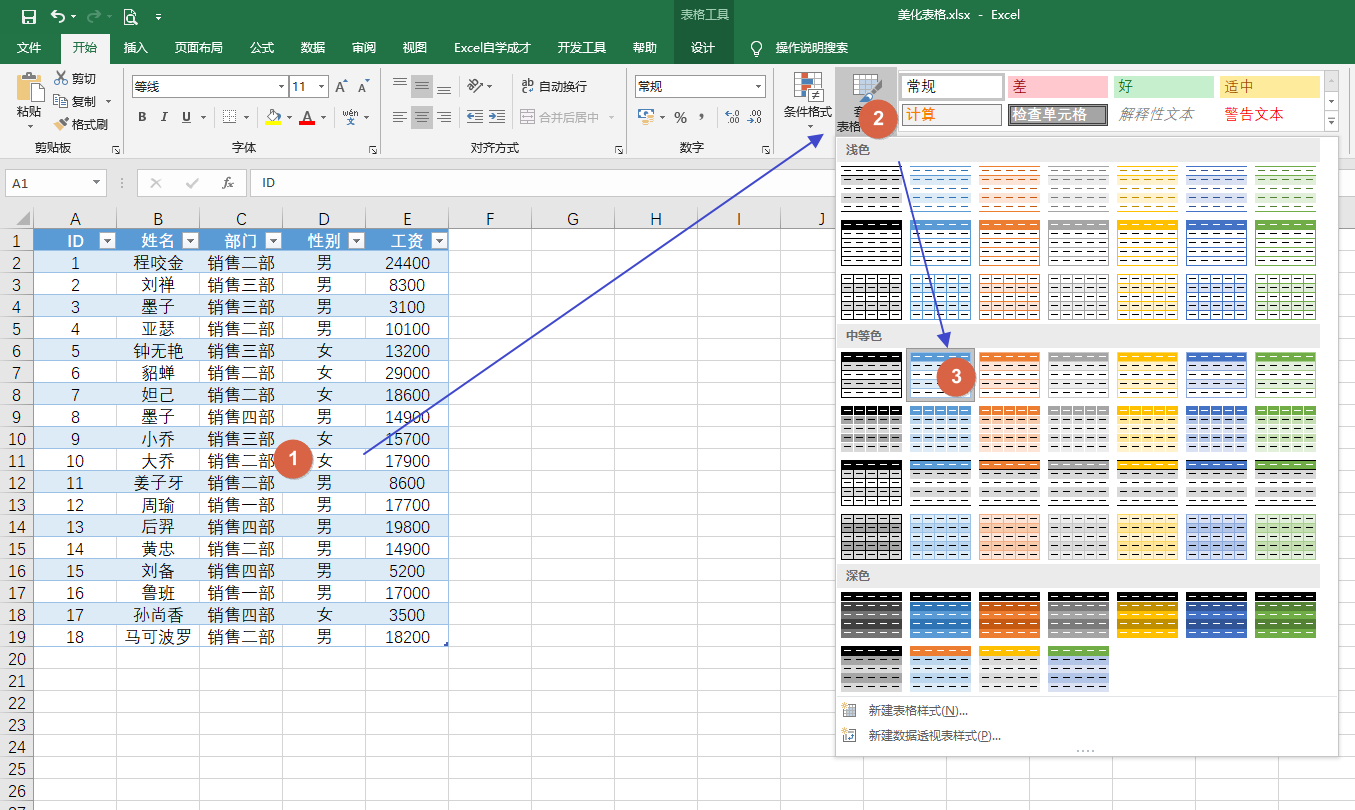Click the Increase Font Size icon
This screenshot has width=1355, height=810.
tap(341, 87)
